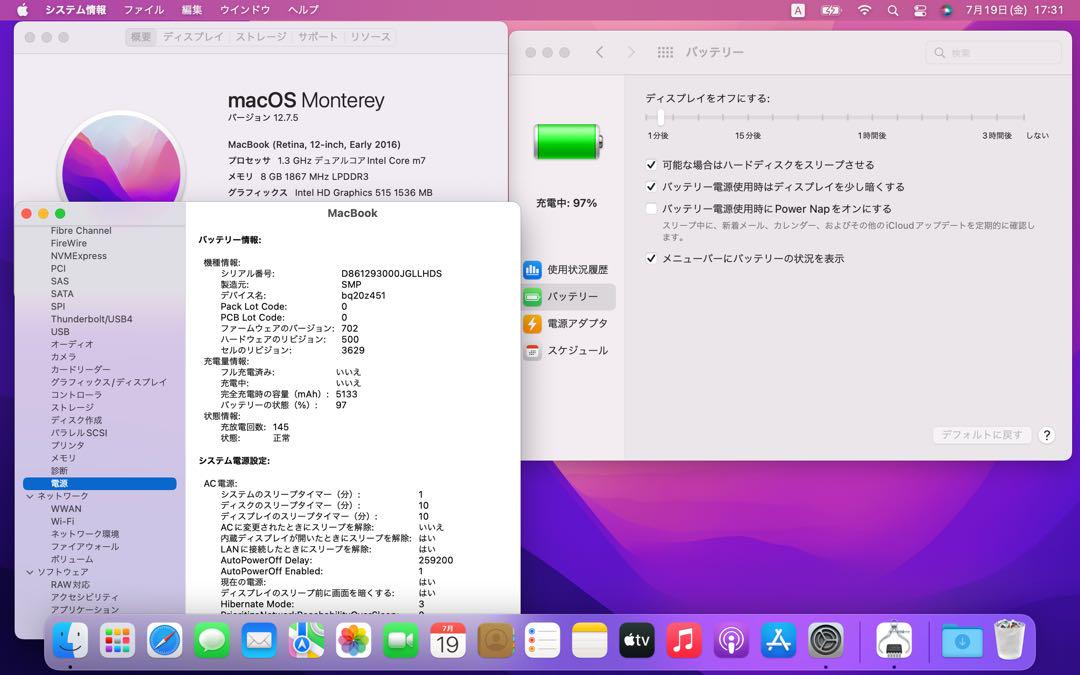Click search field in Battery window
The width and height of the screenshot is (1080, 675).
coord(993,52)
